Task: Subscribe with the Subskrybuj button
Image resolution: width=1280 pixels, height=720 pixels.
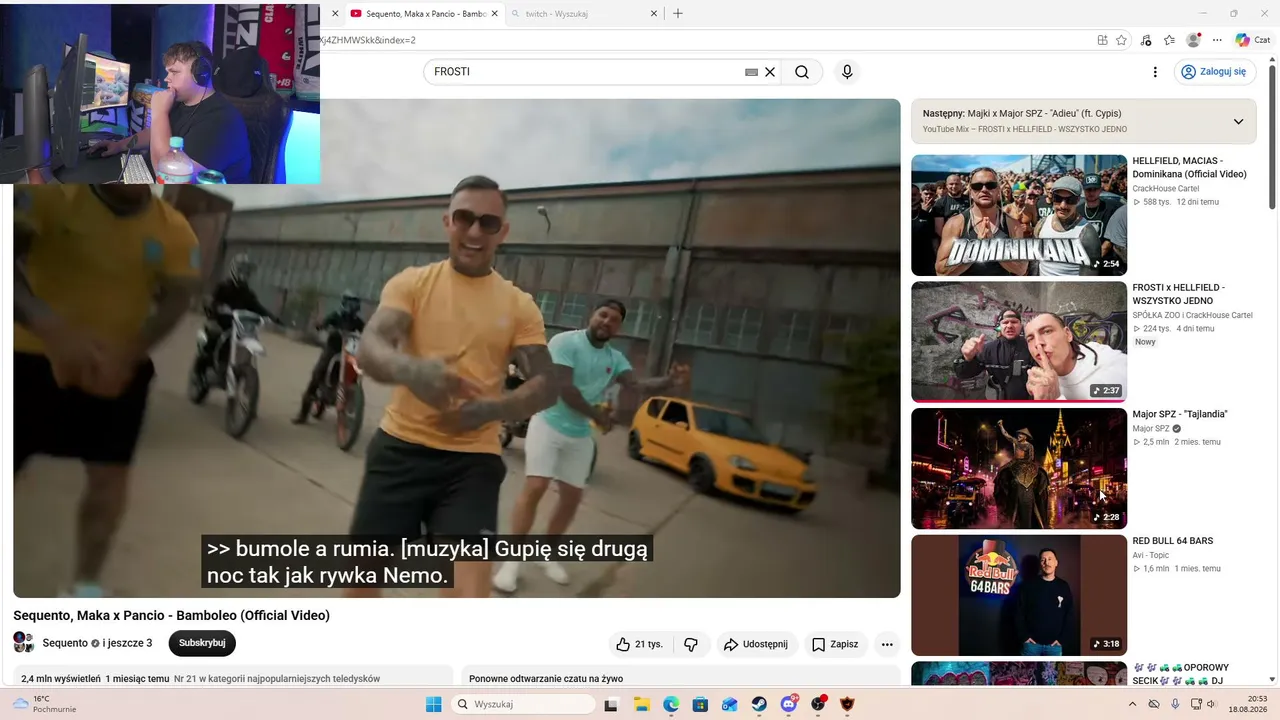Action: [202, 643]
